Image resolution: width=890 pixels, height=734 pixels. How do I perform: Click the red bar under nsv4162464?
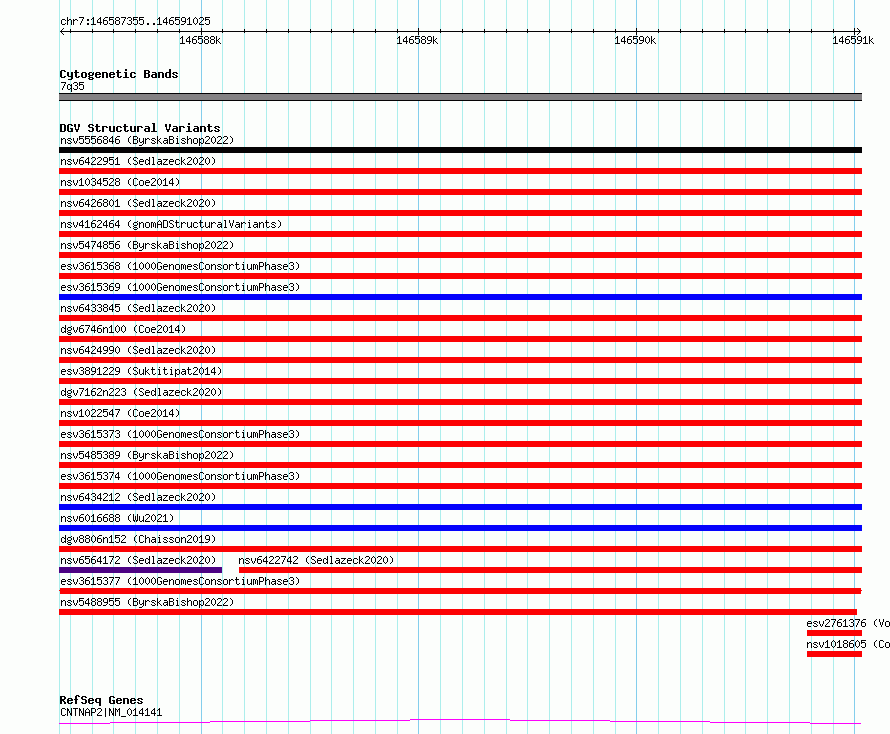[x=460, y=234]
